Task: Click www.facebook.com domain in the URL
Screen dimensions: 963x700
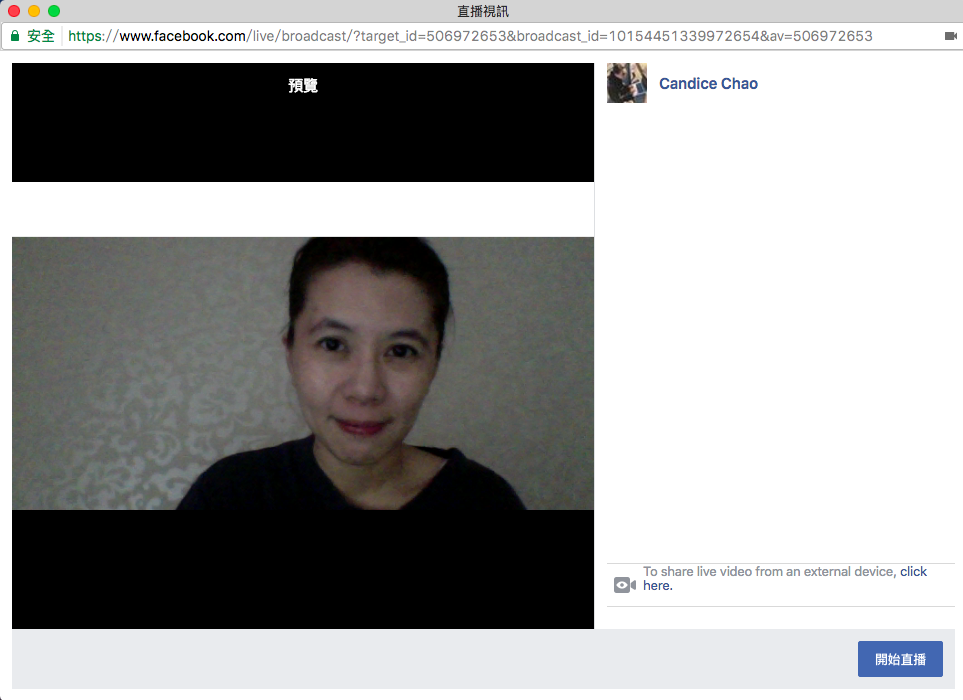Action: pos(182,36)
